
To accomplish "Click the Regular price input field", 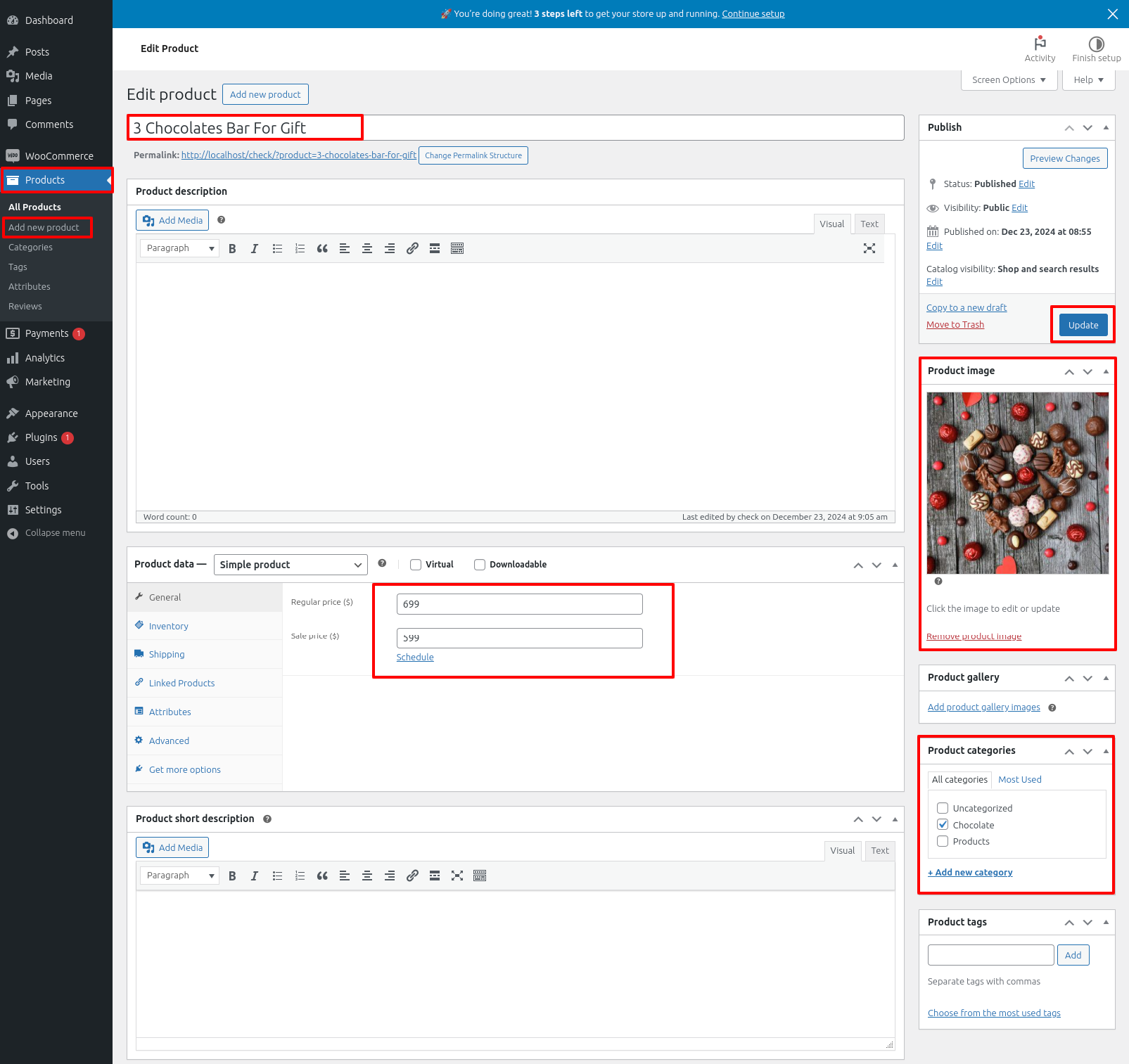I will [x=519, y=604].
